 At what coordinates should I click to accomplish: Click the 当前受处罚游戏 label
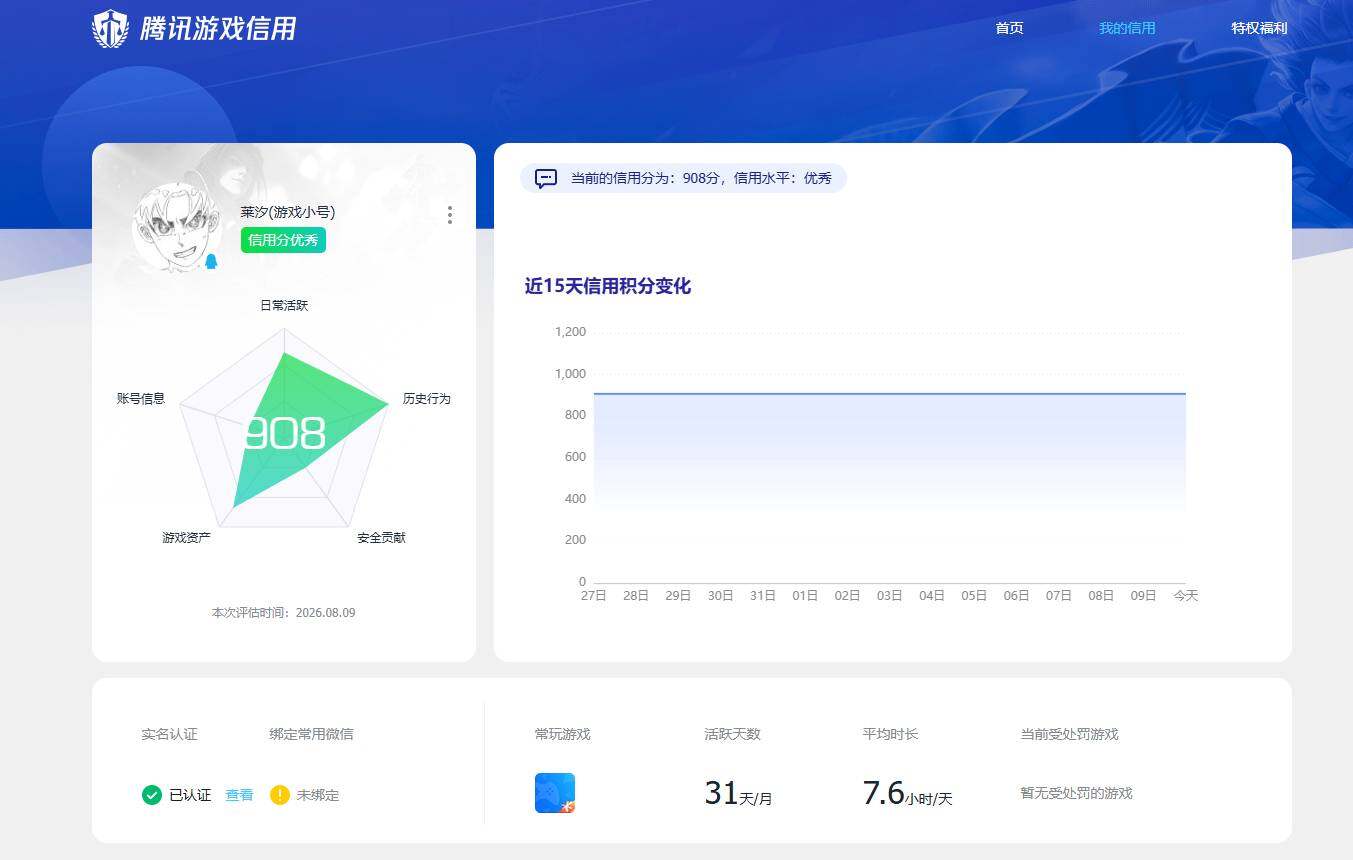click(x=1069, y=734)
